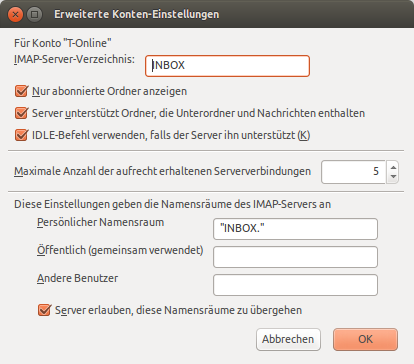Click the Serververbindungen number field showing 5

(x=353, y=172)
